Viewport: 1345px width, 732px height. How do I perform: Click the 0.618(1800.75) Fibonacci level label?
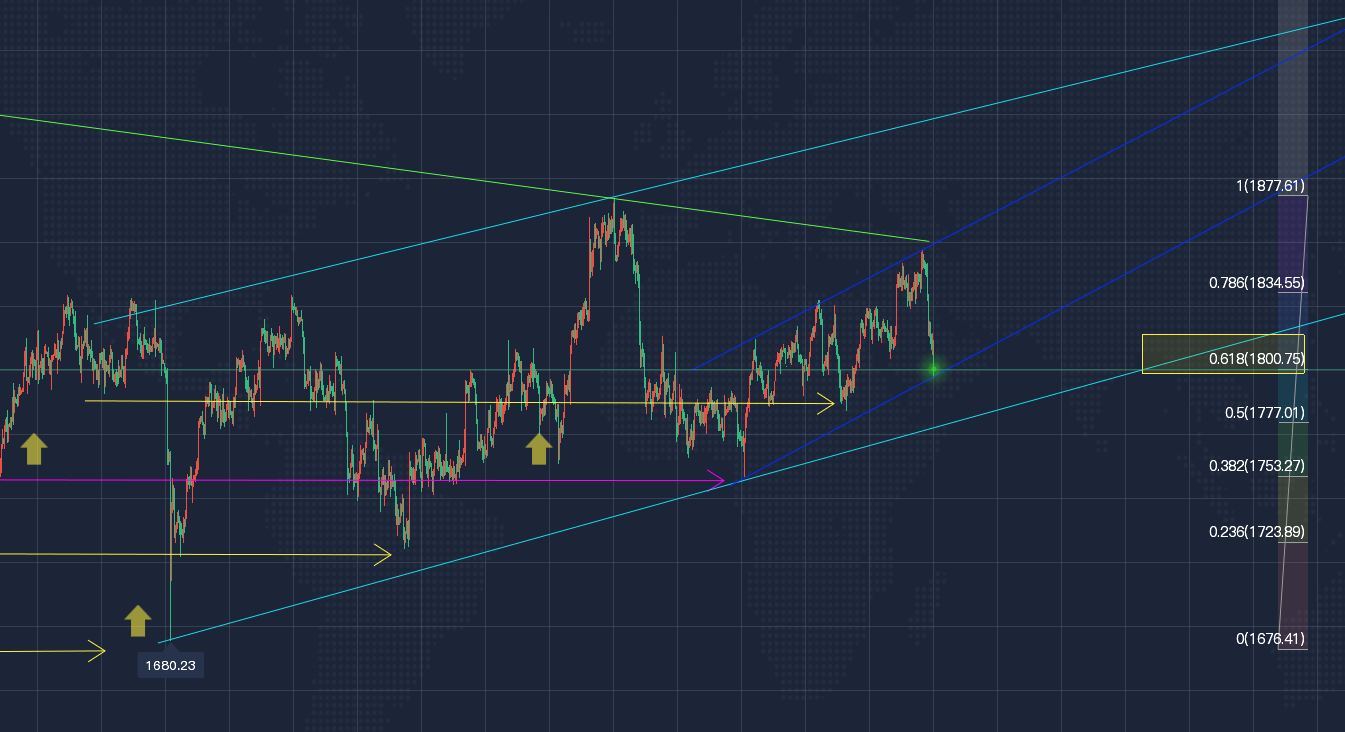pos(1257,358)
